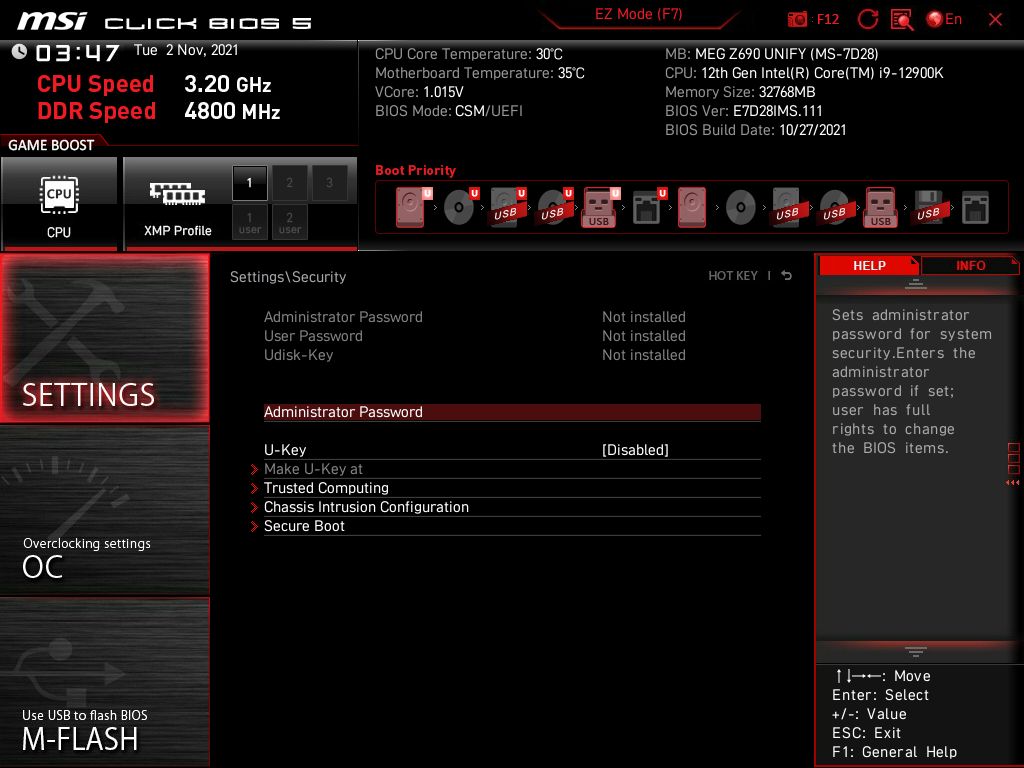The image size is (1024, 768).
Task: Select the UEFI USB optical disc boot icon
Action: click(554, 207)
